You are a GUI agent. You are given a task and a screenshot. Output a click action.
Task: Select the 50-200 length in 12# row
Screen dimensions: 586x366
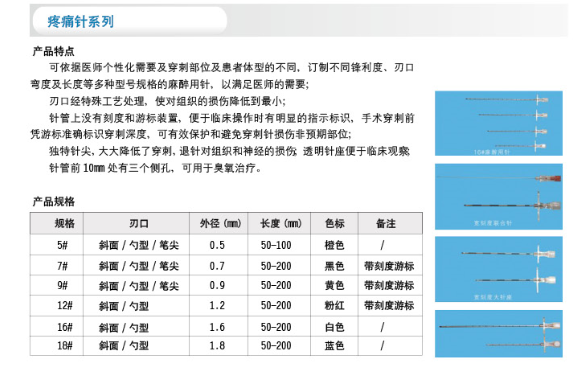pyautogui.click(x=276, y=305)
